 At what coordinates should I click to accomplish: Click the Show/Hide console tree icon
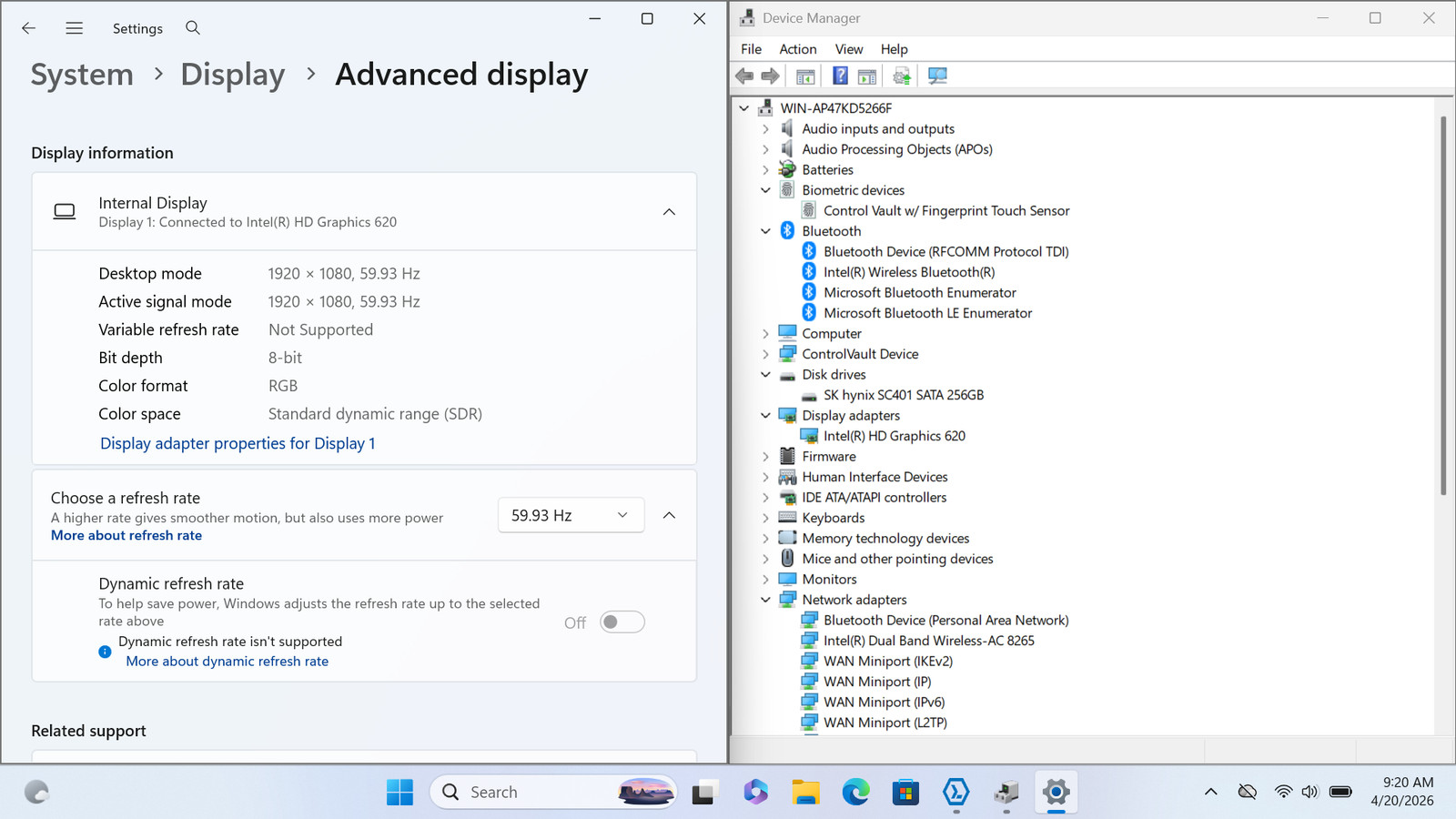pyautogui.click(x=805, y=76)
